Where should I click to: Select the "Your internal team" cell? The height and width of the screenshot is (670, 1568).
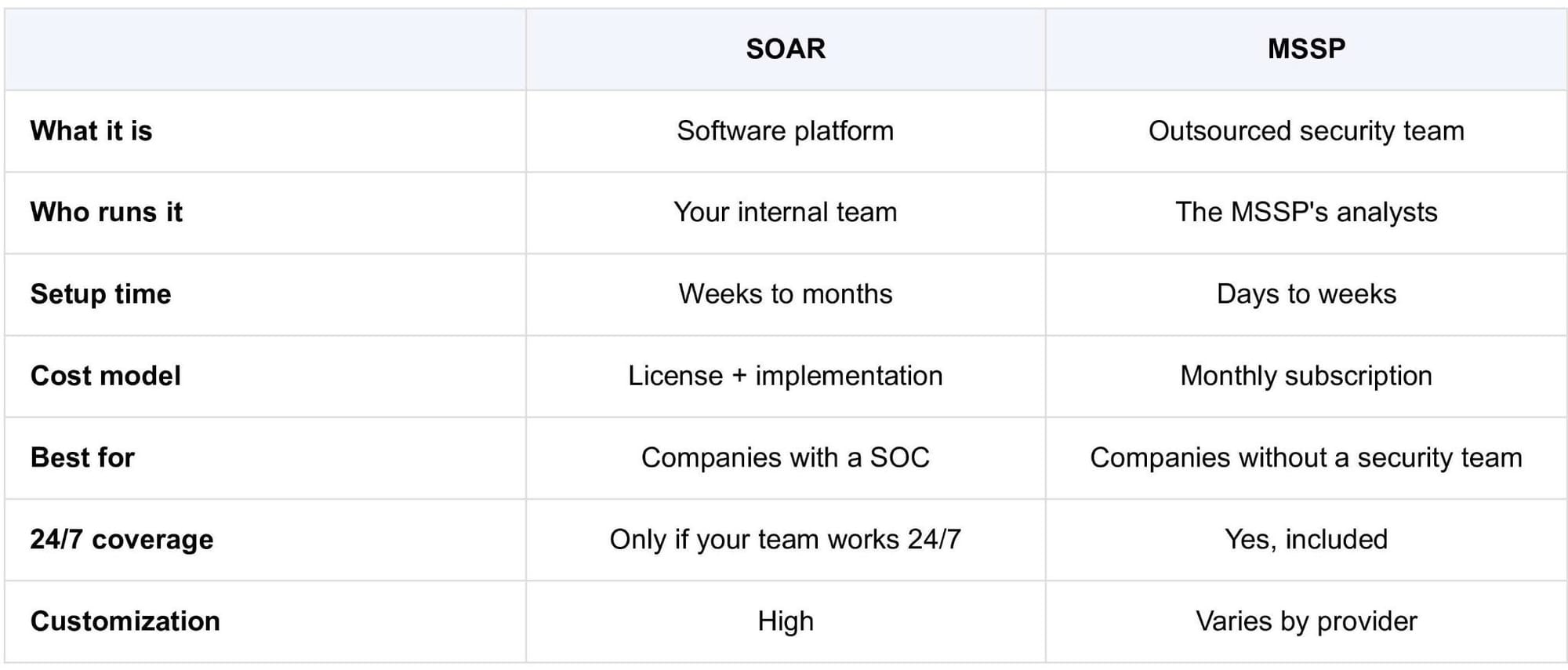point(786,213)
